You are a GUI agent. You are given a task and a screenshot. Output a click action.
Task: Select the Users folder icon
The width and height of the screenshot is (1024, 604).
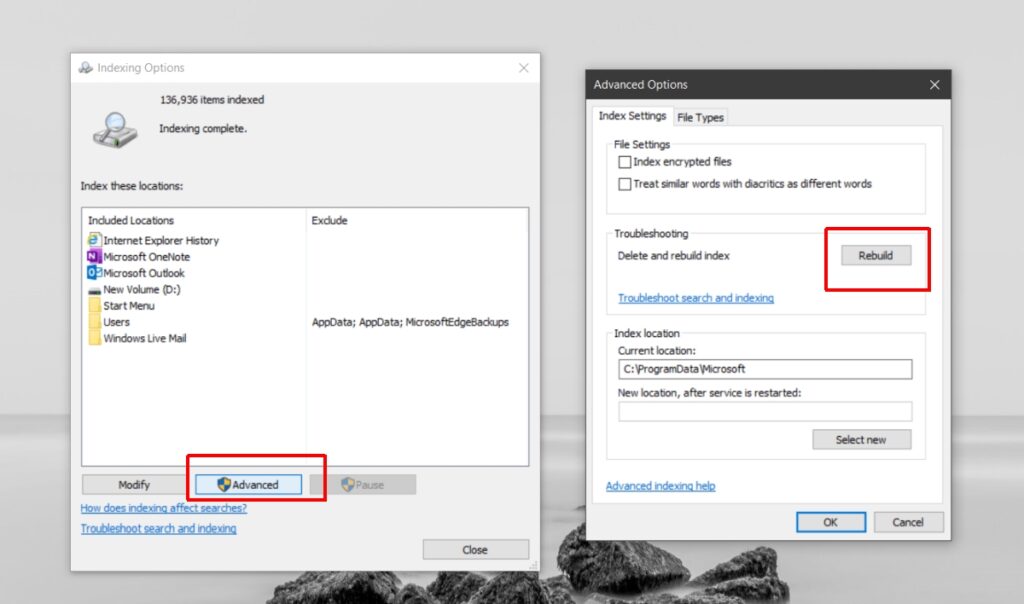(x=93, y=321)
